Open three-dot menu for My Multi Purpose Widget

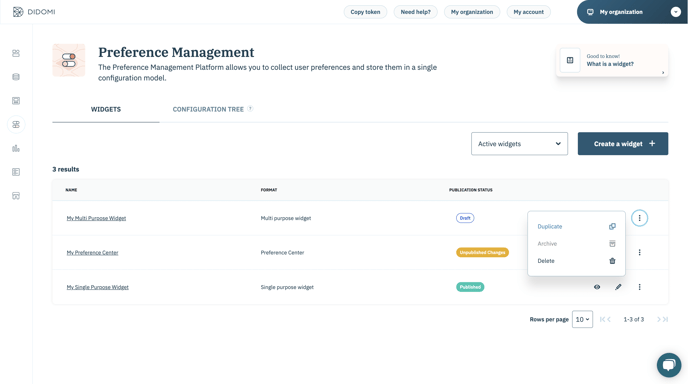tap(639, 218)
